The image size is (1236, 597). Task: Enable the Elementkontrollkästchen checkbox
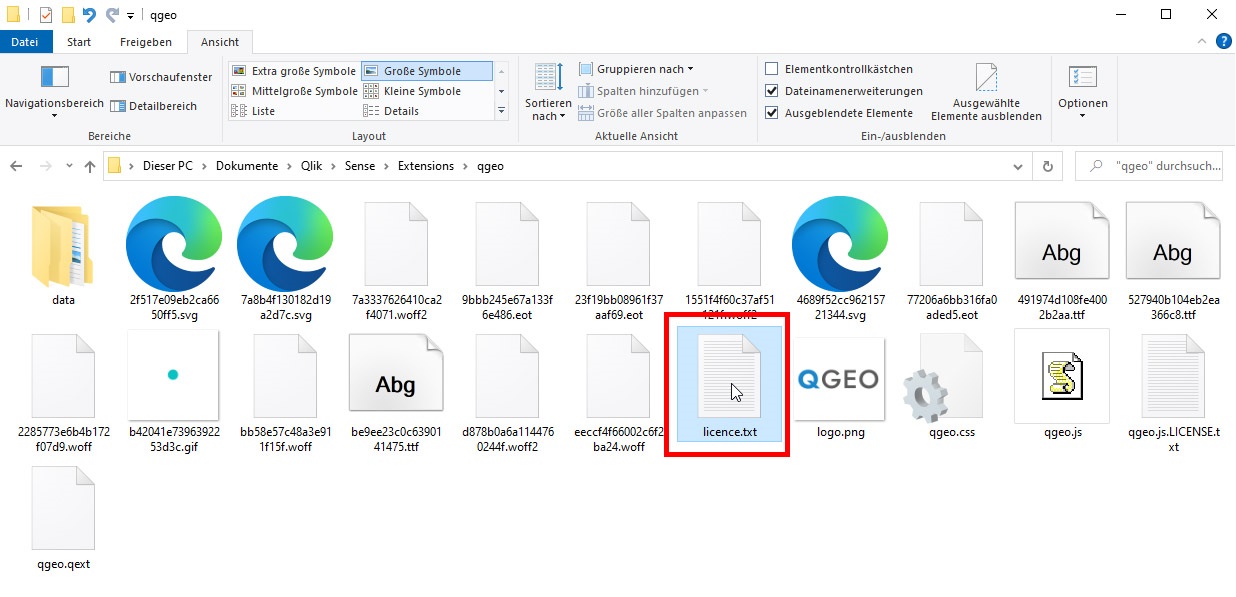(x=771, y=69)
